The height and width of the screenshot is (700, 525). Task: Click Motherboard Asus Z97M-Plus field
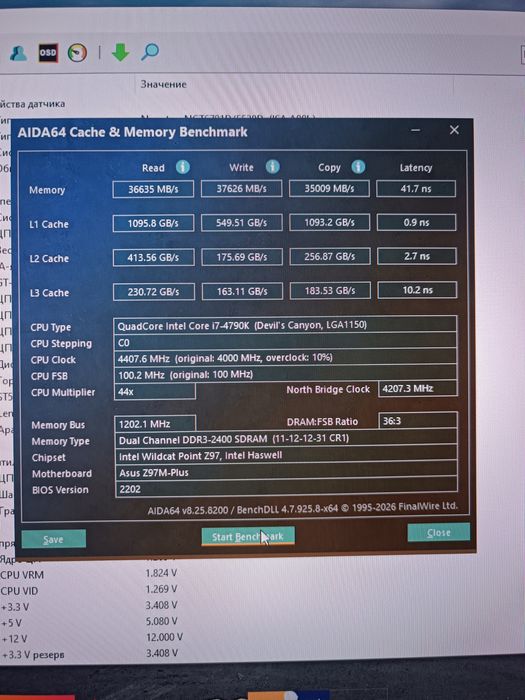pyautogui.click(x=286, y=472)
